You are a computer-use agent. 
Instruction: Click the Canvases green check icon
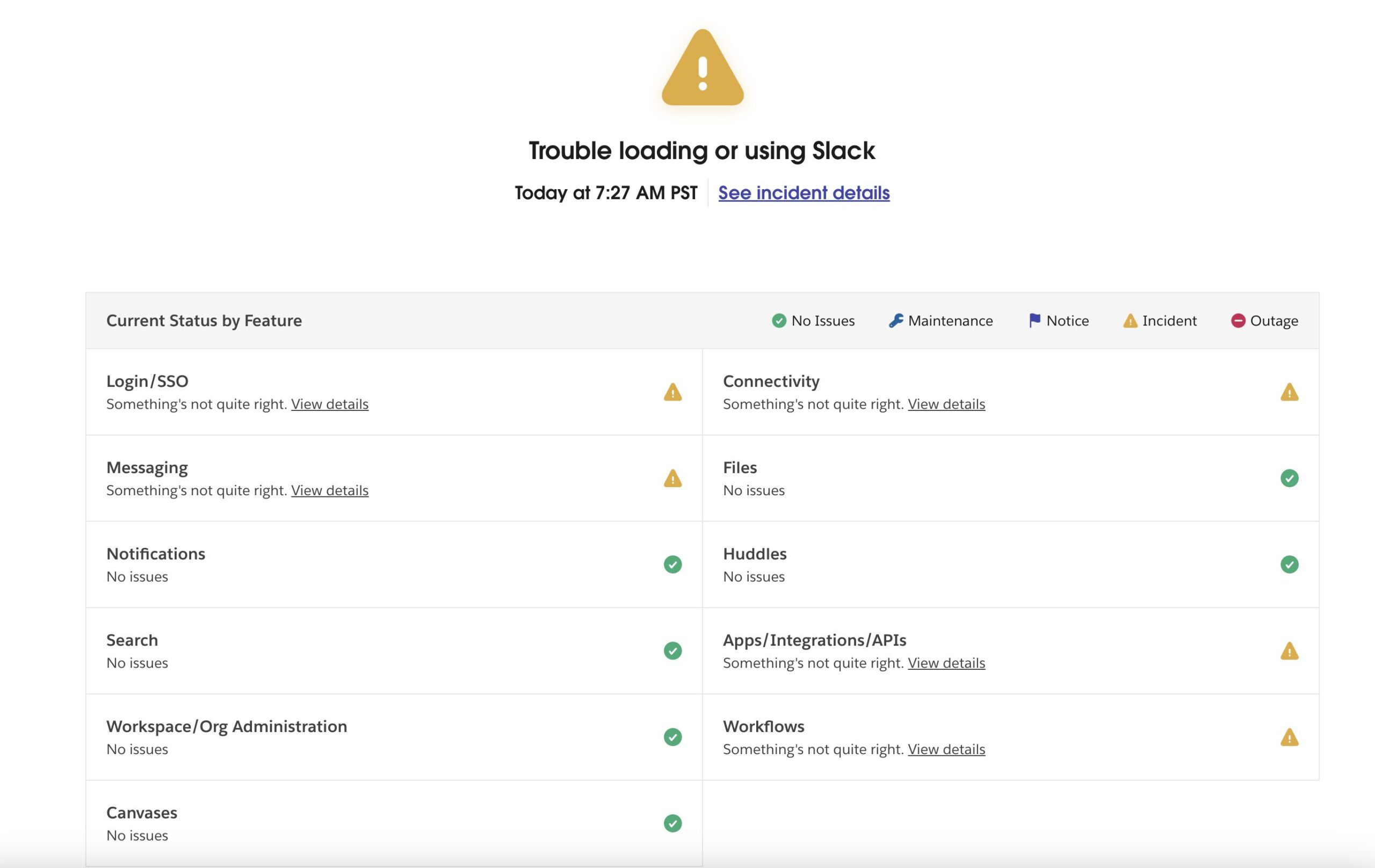coord(672,823)
